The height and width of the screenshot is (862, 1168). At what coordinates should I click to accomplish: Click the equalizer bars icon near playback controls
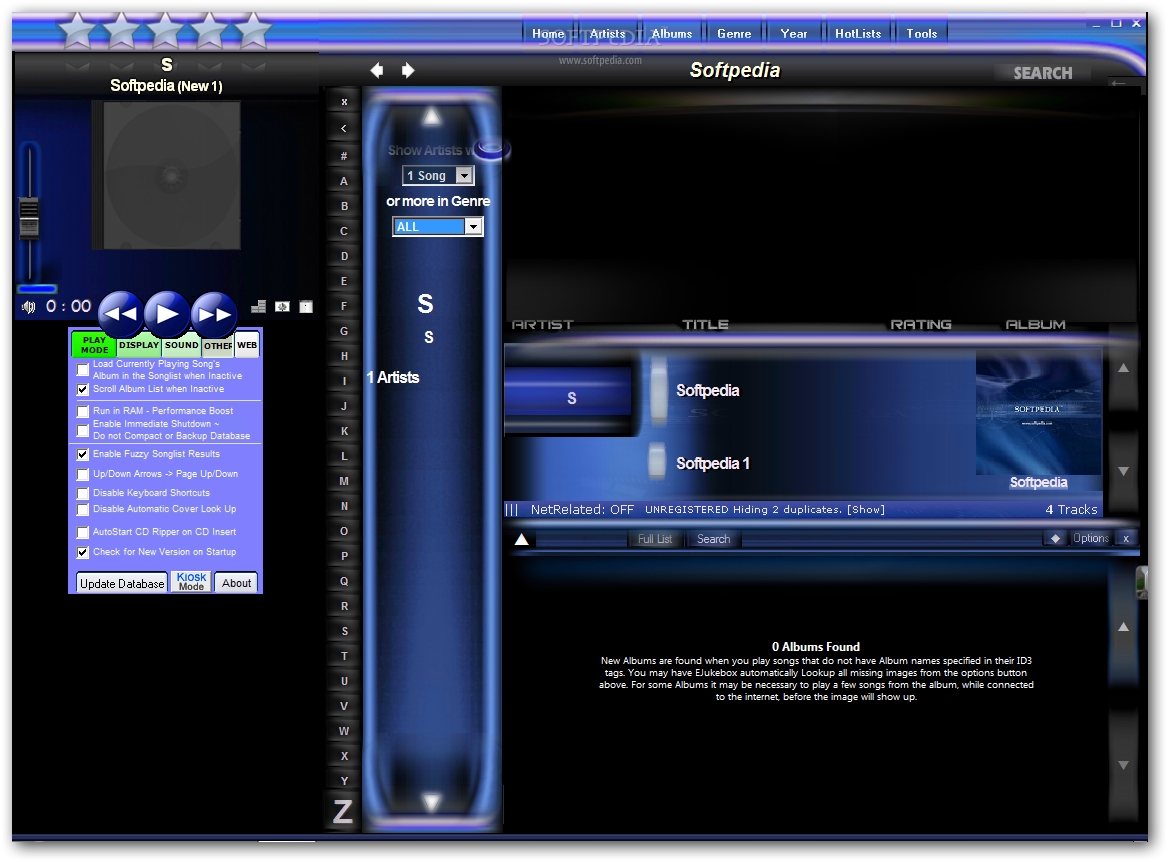(258, 306)
